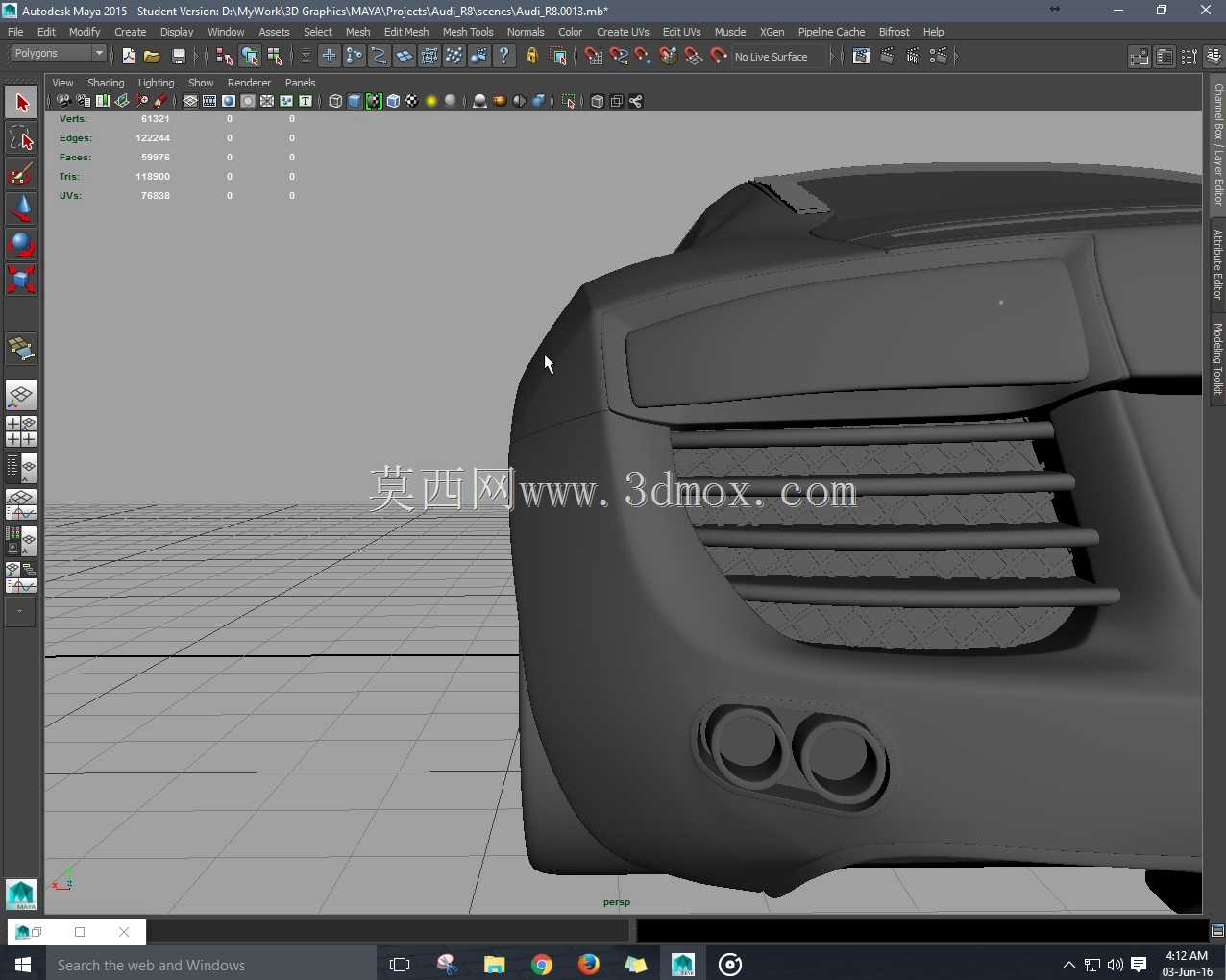Activate the Scale tool cube icon
Screen dimensions: 1226x980
[21, 280]
